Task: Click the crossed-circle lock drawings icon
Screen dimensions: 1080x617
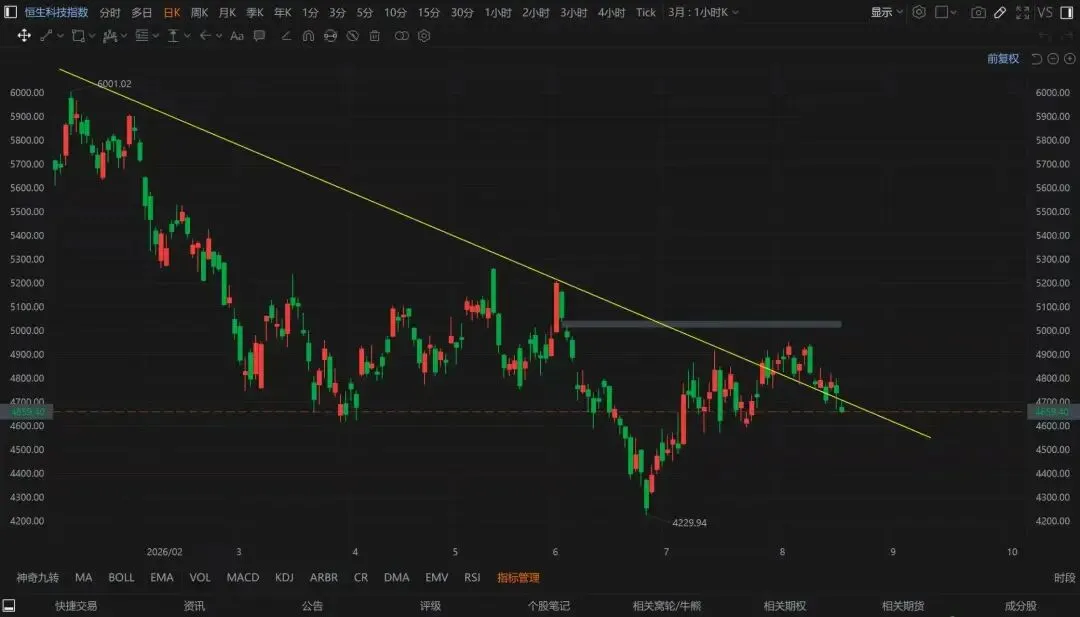Action: [x=353, y=36]
